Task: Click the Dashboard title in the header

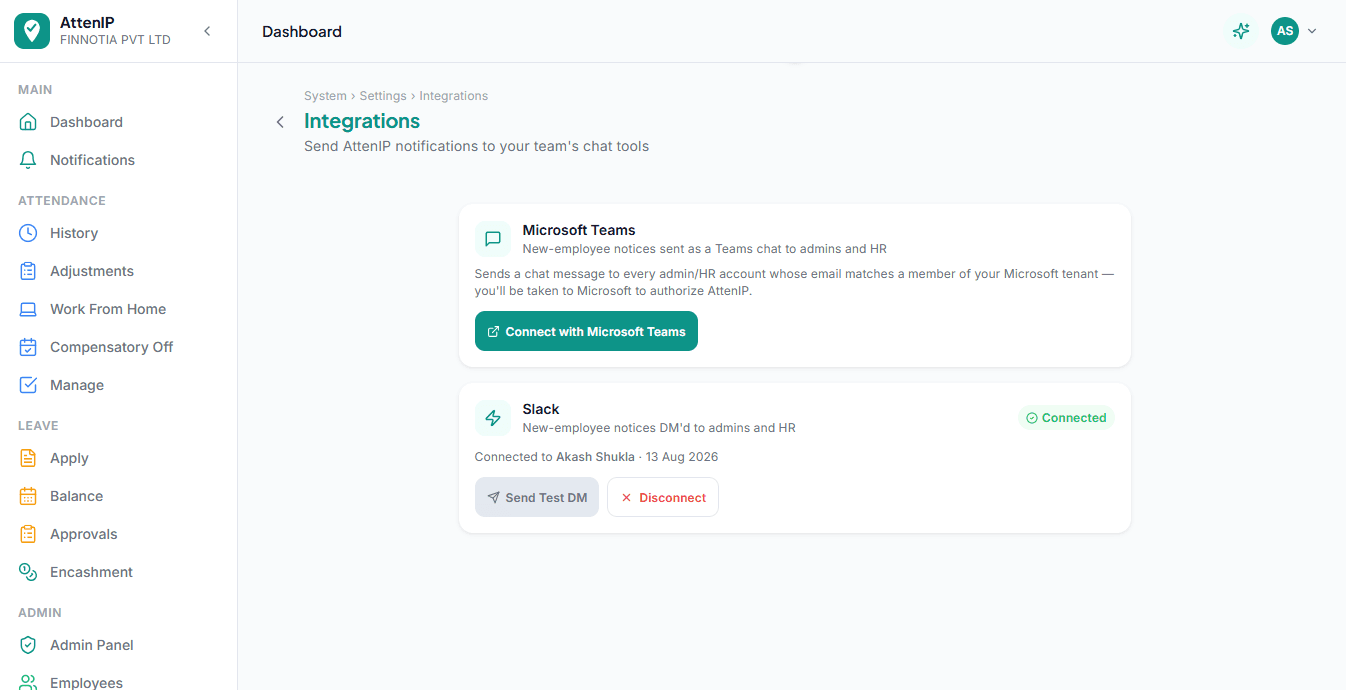Action: 302,31
